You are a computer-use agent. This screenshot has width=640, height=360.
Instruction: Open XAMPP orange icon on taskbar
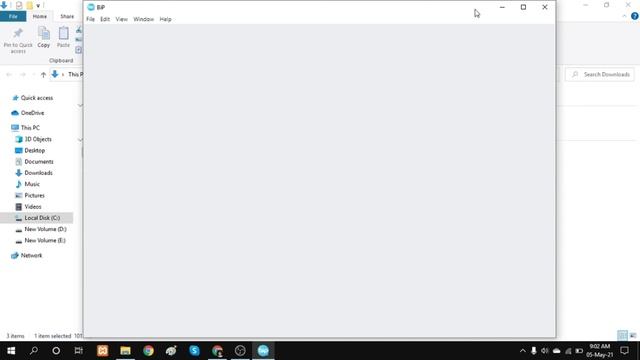(102, 351)
